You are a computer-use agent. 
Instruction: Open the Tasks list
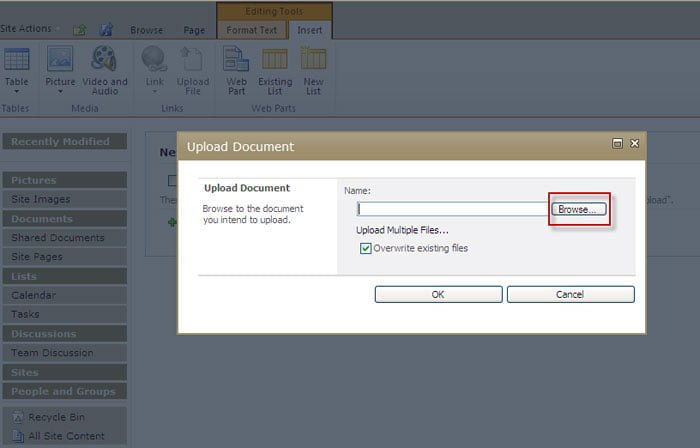pos(65,315)
